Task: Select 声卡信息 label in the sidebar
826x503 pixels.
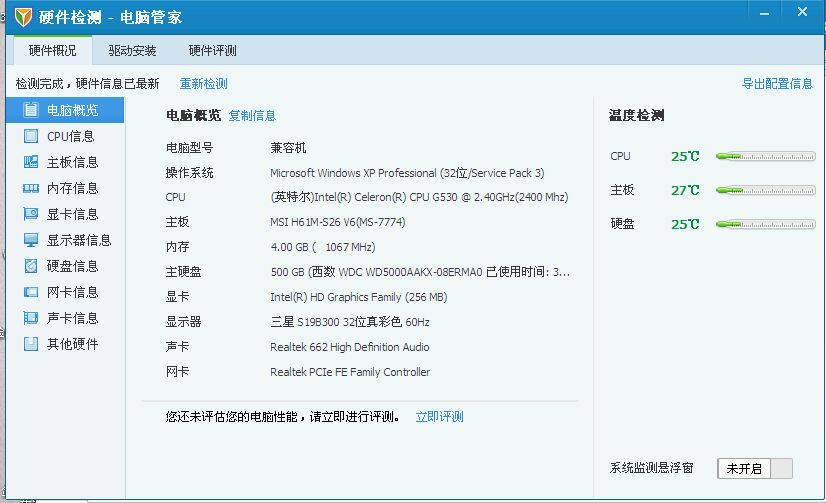Action: [x=73, y=318]
